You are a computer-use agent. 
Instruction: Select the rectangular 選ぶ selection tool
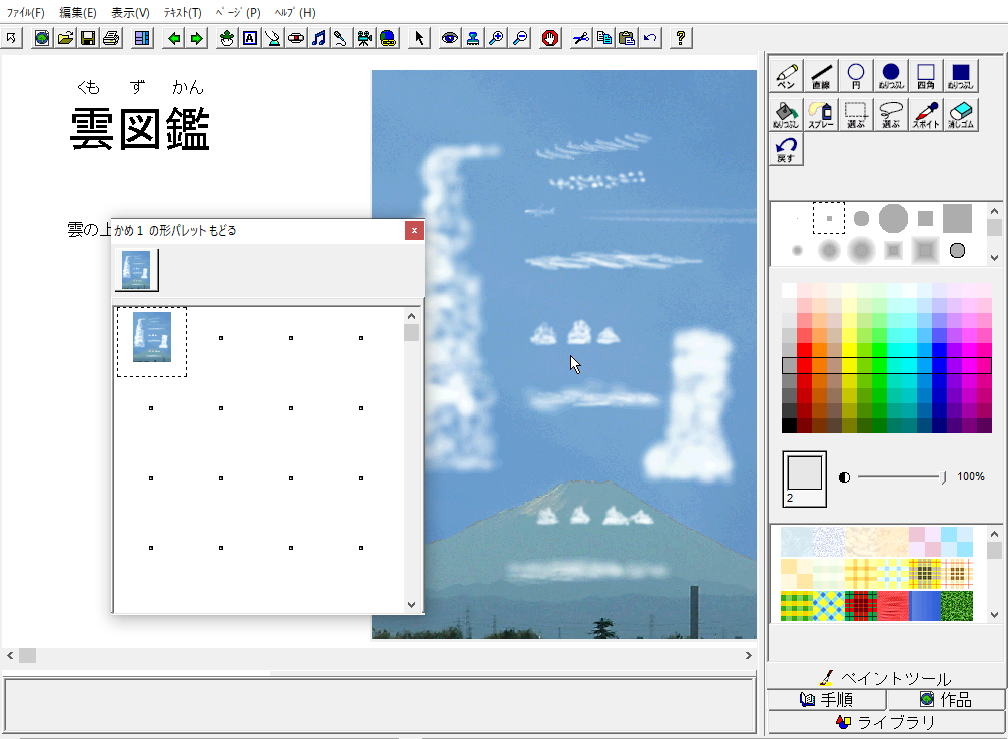[855, 114]
